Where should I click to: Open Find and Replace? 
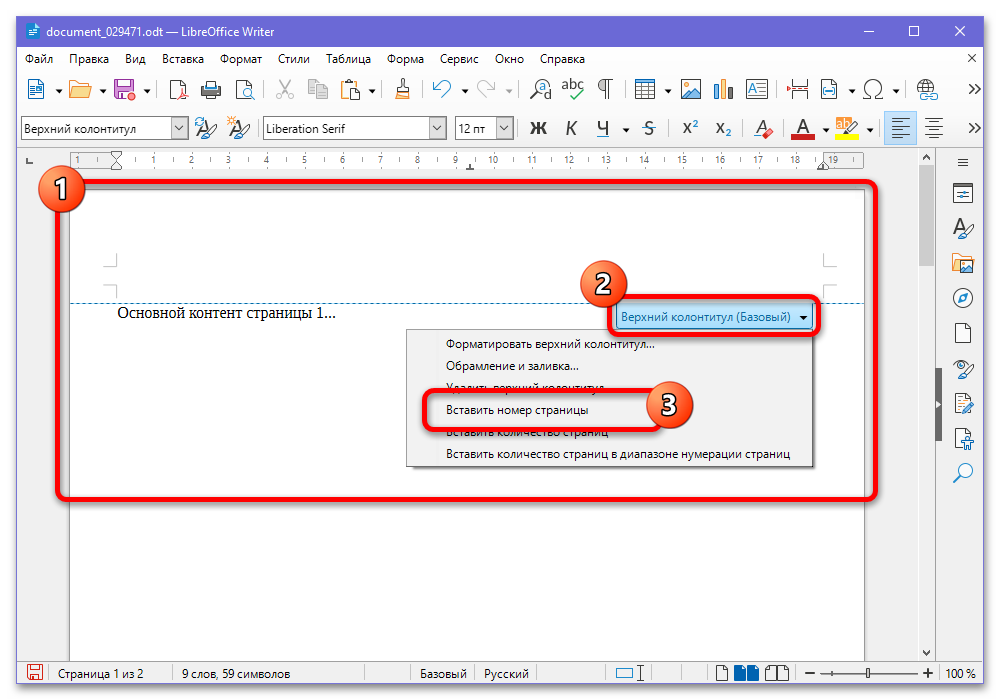(x=541, y=90)
